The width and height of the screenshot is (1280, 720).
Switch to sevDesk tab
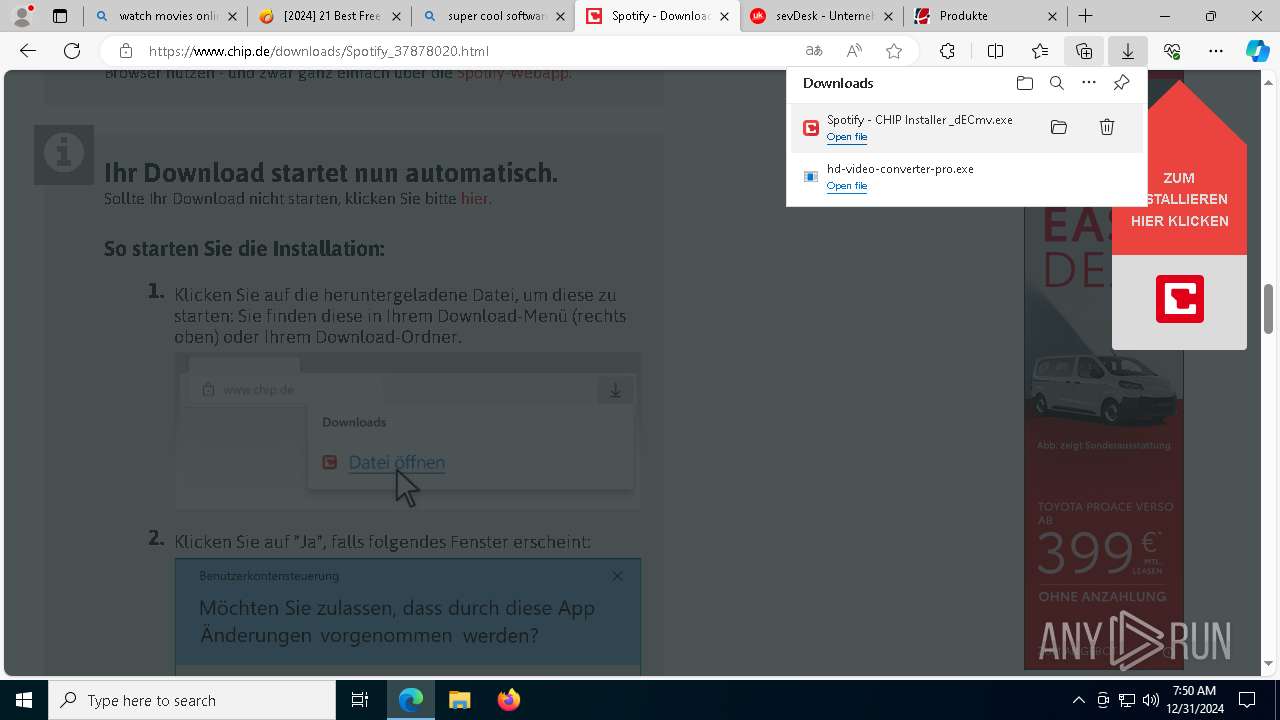tap(822, 16)
